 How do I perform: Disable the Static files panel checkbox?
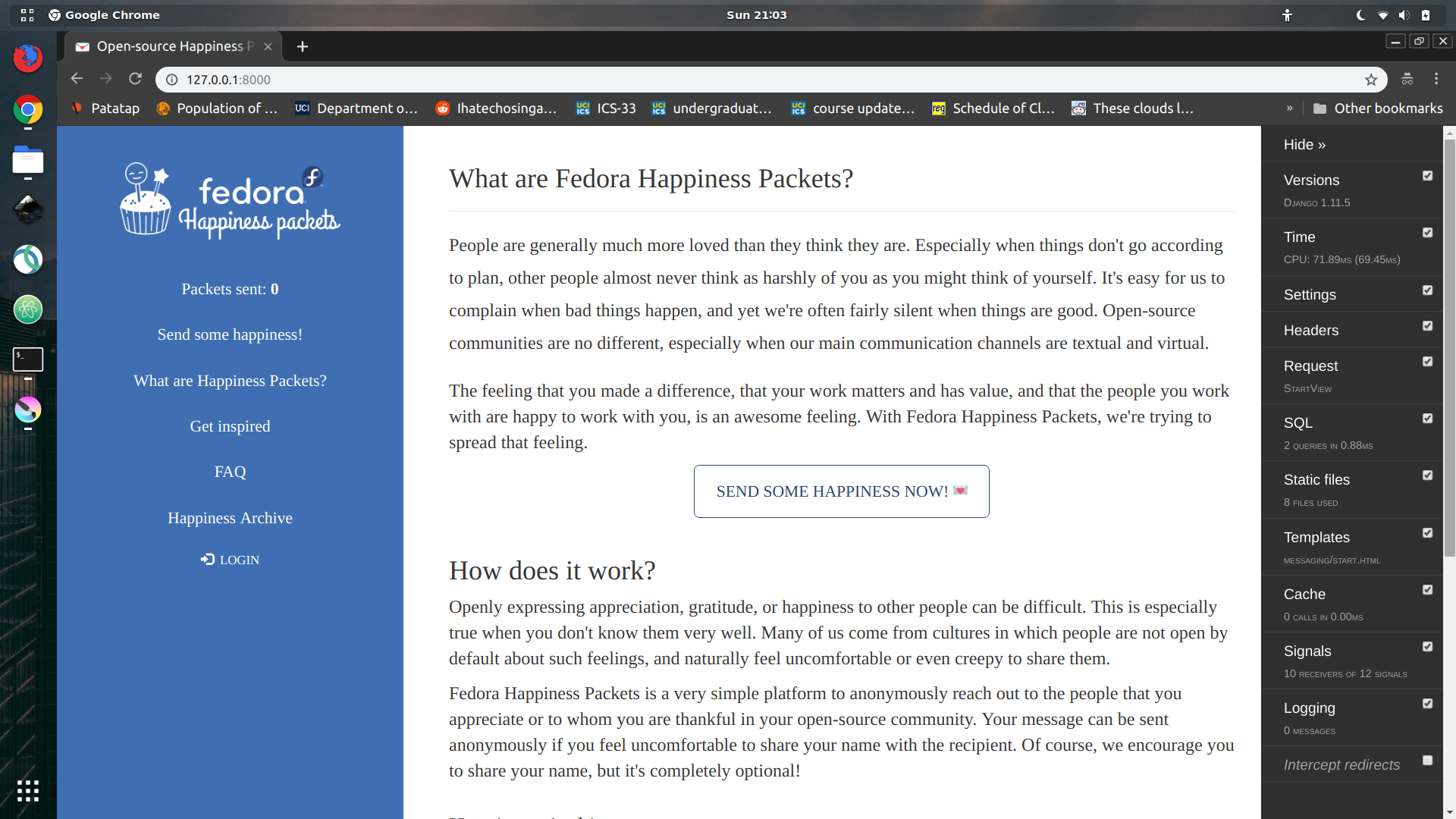pyautogui.click(x=1428, y=475)
